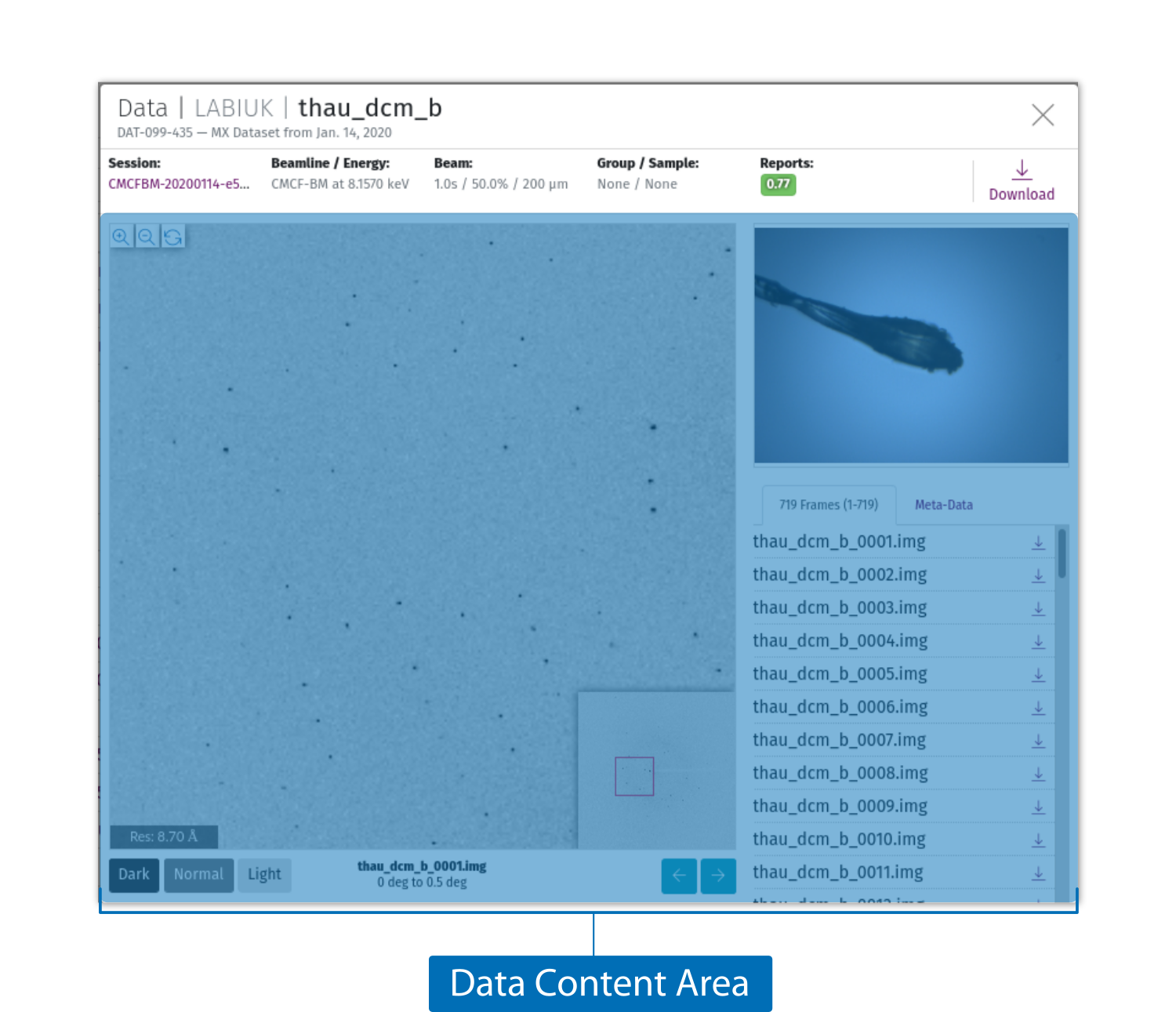Download thau_dcm_b_0005.img frame
1176x1012 pixels.
(1038, 674)
